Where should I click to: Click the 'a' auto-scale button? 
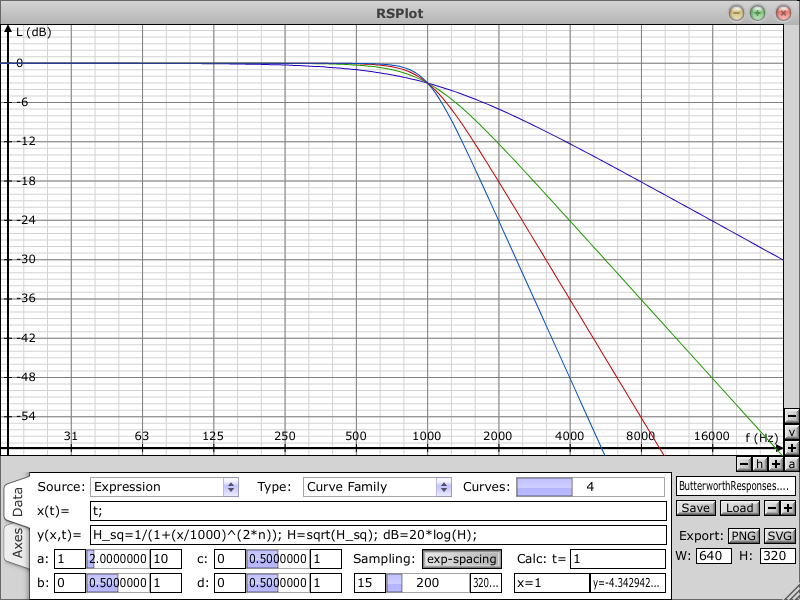791,464
